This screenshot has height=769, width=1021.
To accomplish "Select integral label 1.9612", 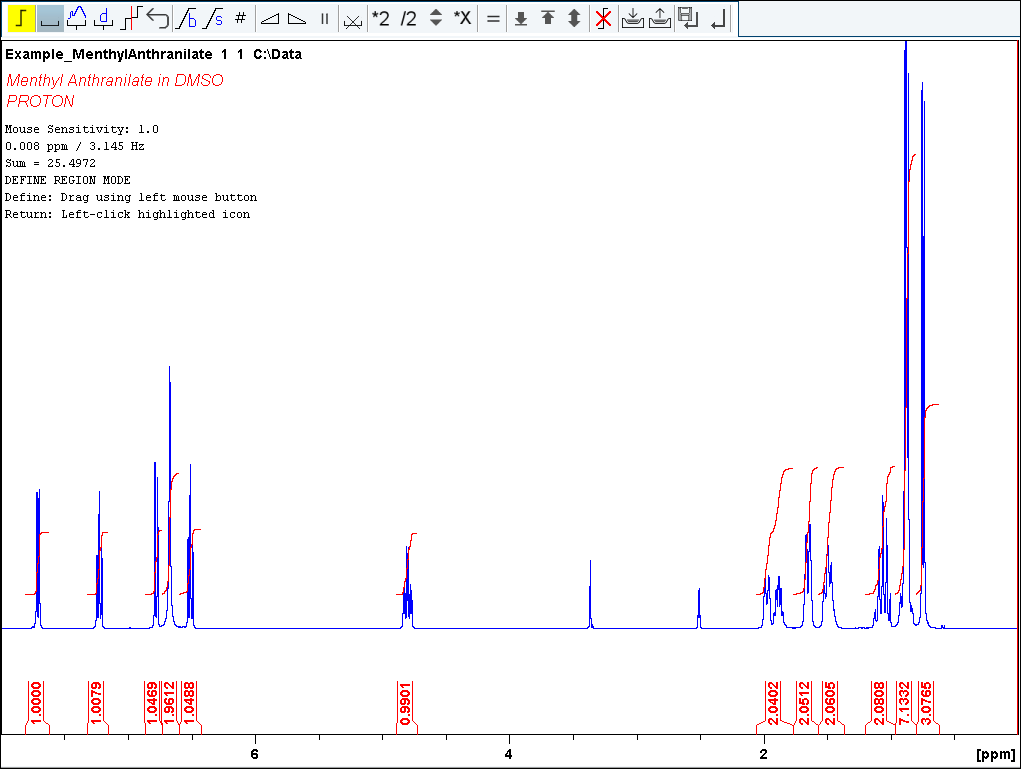I will pyautogui.click(x=170, y=703).
